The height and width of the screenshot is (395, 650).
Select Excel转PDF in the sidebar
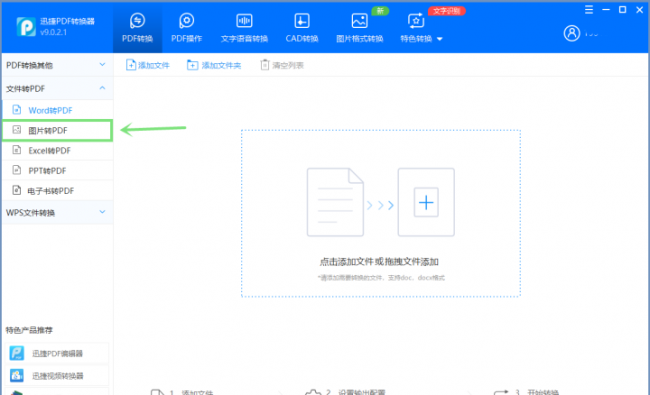coord(57,150)
